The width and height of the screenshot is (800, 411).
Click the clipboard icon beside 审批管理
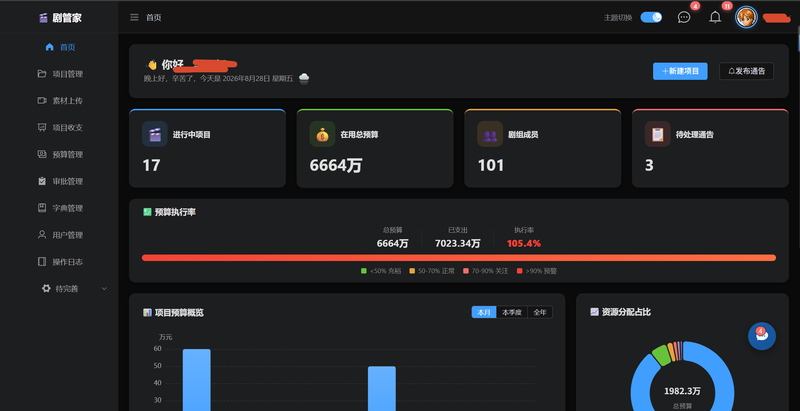pyautogui.click(x=42, y=181)
